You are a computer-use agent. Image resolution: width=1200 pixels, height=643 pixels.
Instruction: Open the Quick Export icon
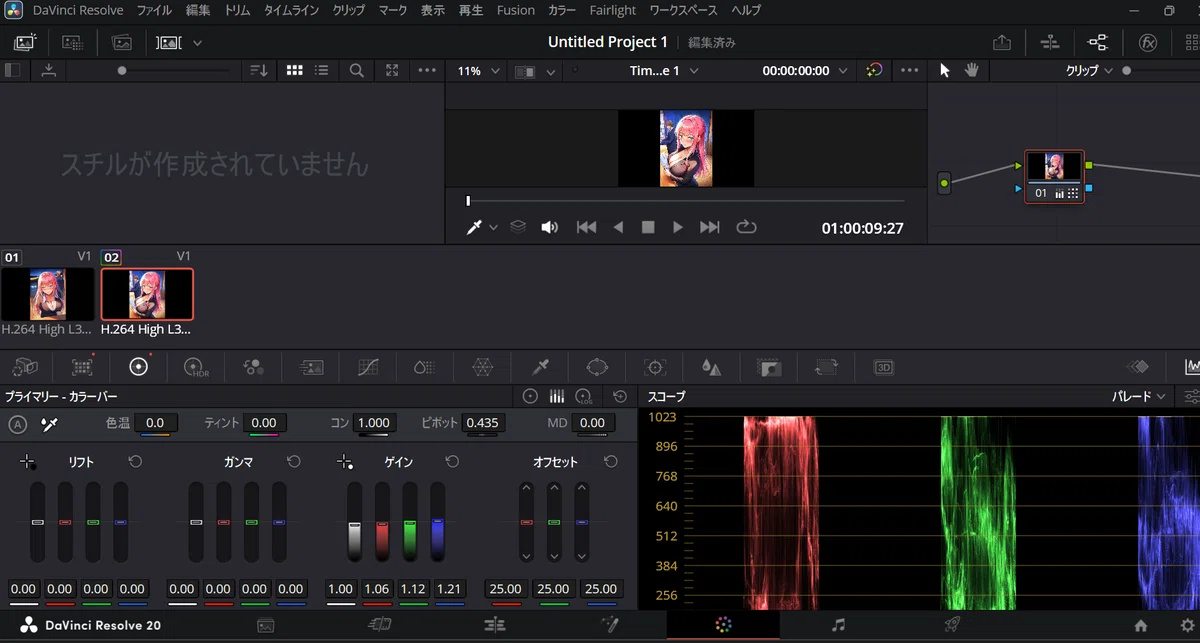1002,43
